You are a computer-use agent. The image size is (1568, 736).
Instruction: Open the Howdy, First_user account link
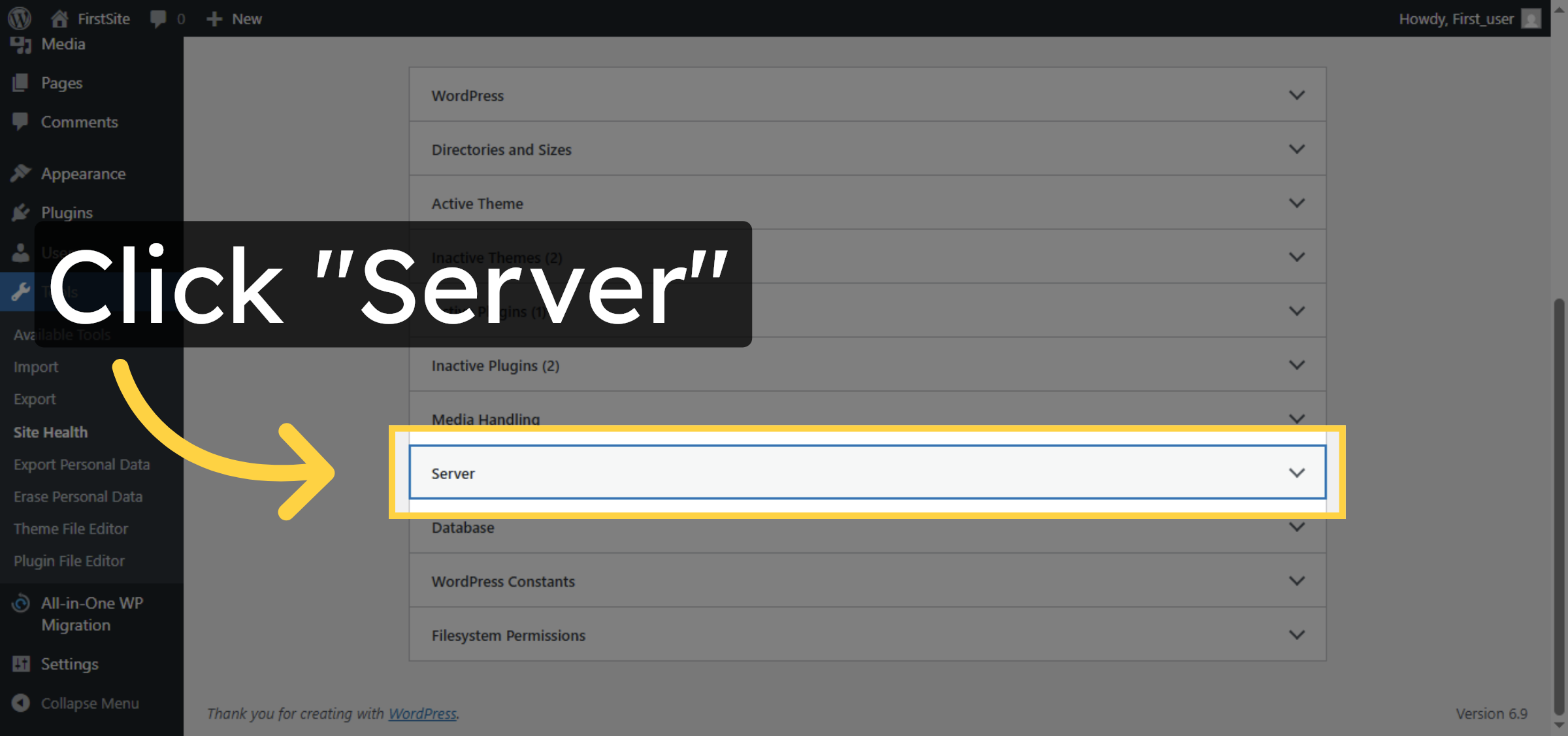1458,18
